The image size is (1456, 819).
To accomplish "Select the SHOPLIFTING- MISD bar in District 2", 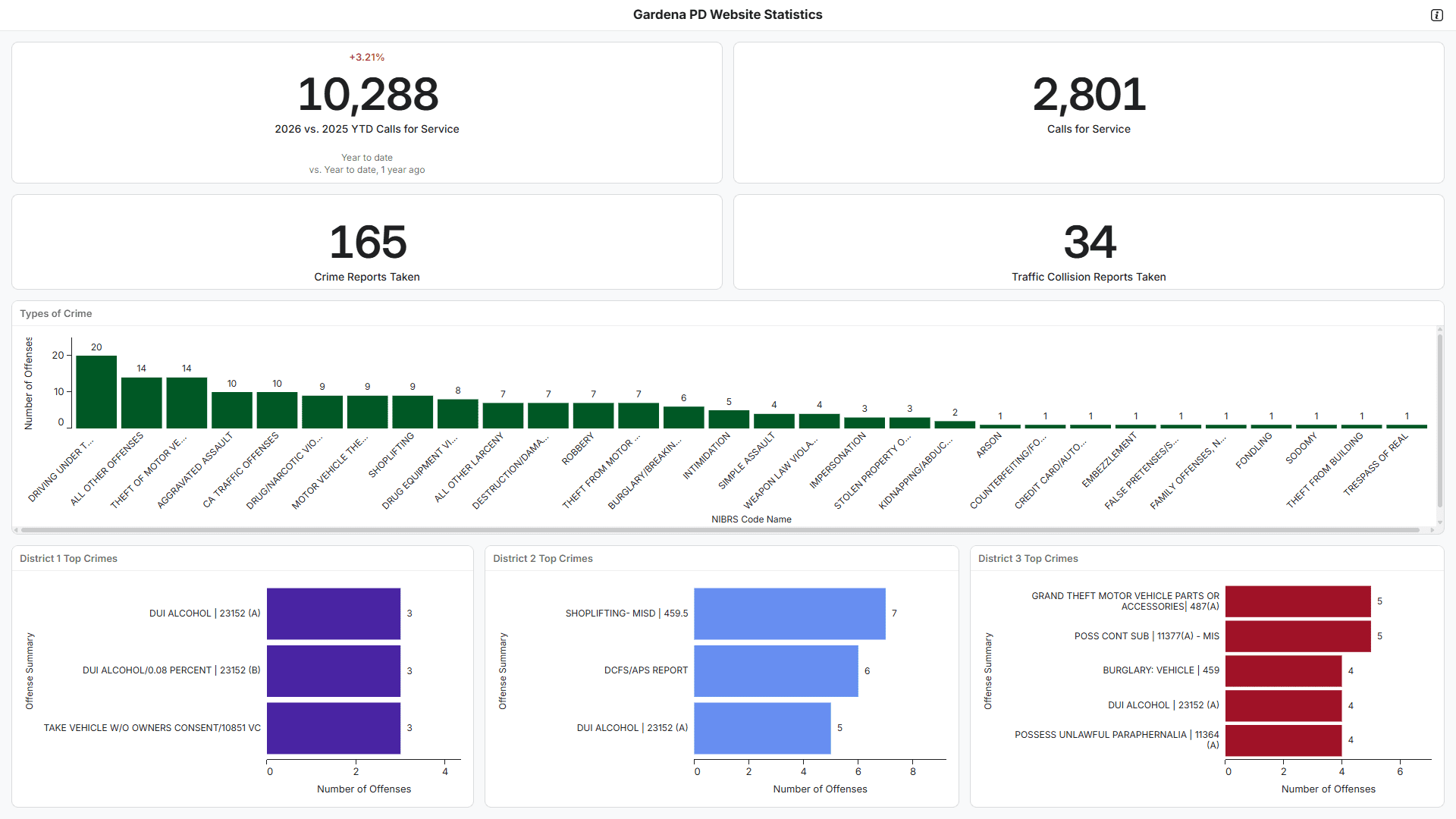I will [x=789, y=613].
